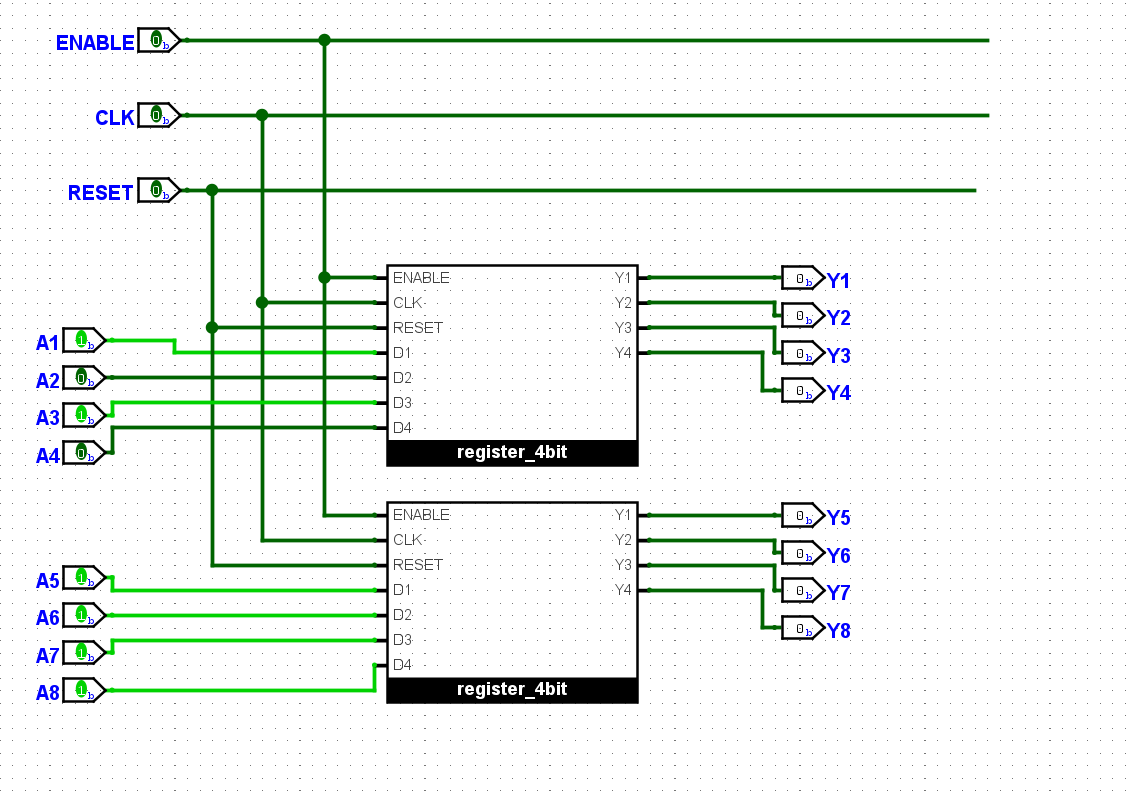Click the A8 input pin
This screenshot has height=798, width=1126.
coord(82,690)
